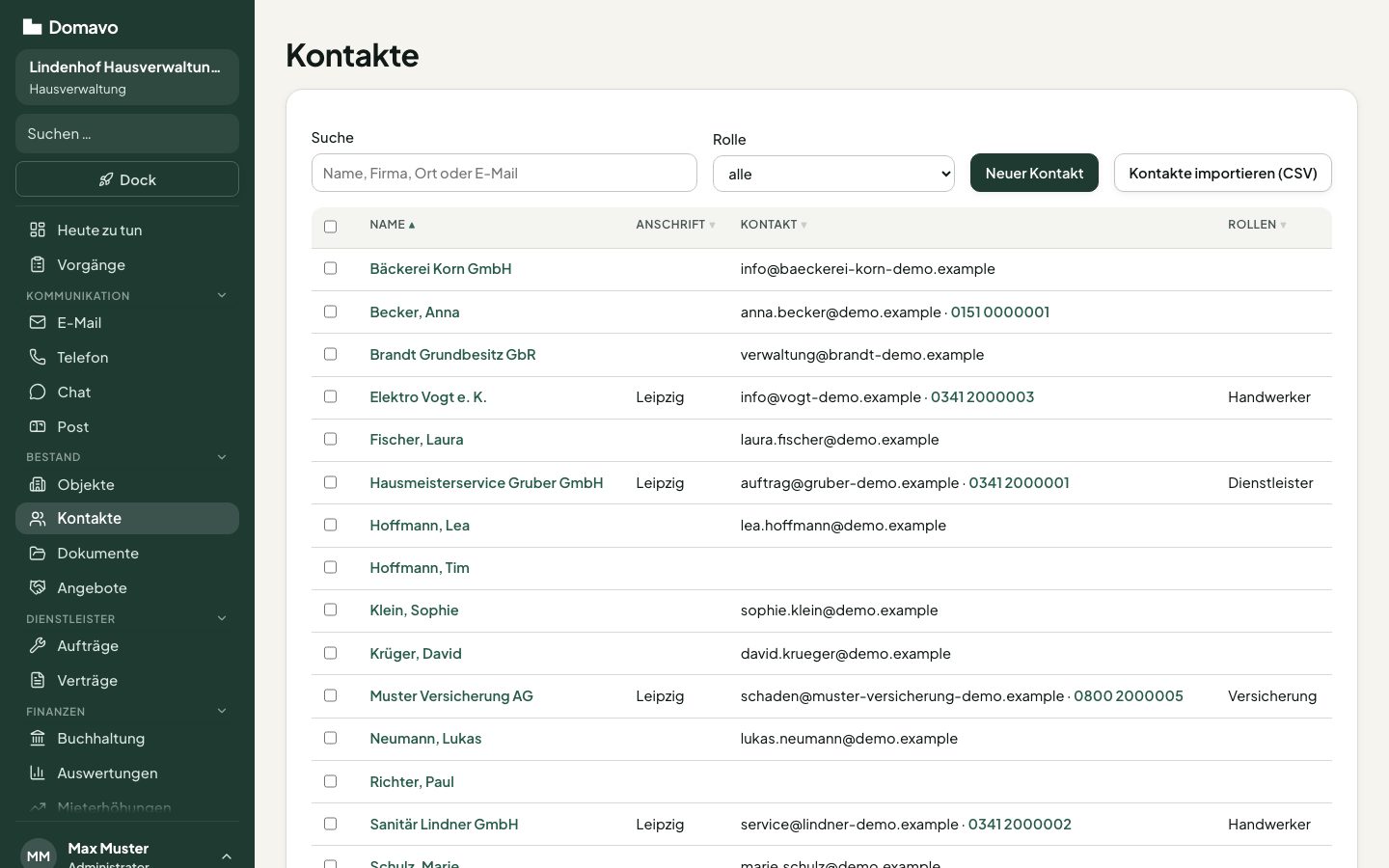Click the Telefon handset icon

(x=38, y=357)
